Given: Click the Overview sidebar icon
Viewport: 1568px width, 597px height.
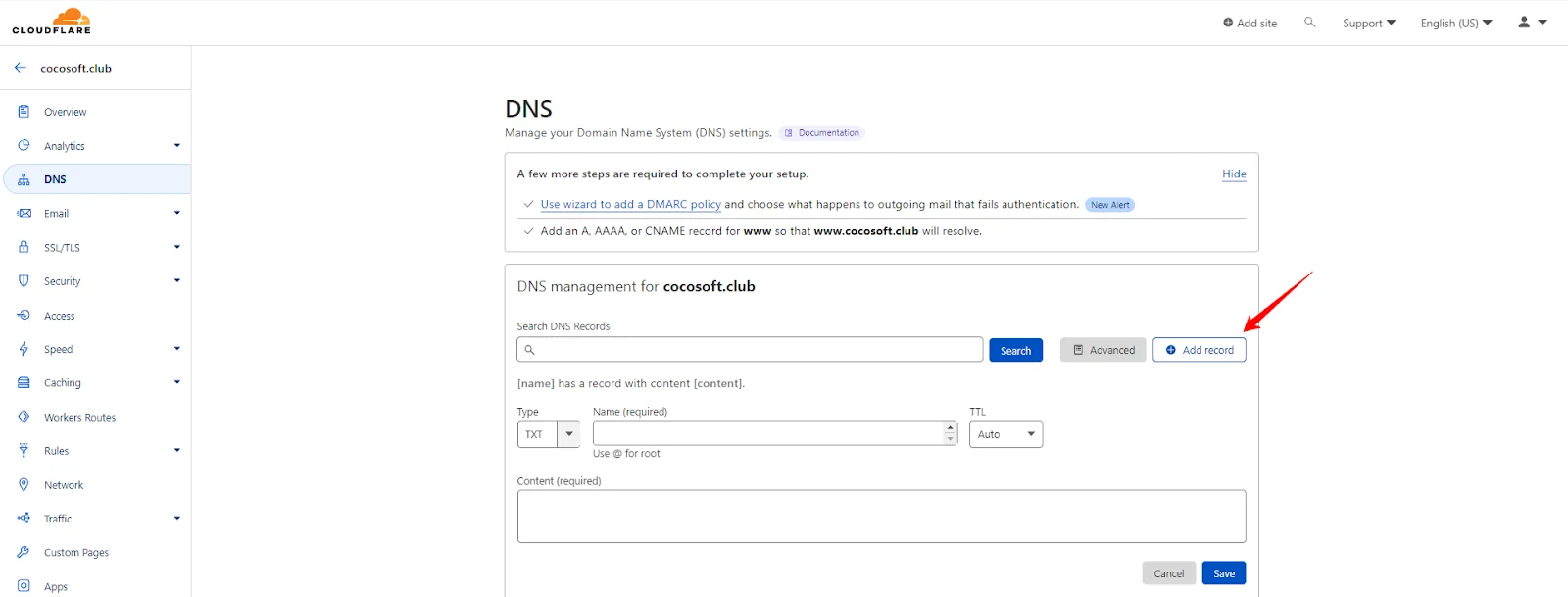Looking at the screenshot, I should pos(24,112).
